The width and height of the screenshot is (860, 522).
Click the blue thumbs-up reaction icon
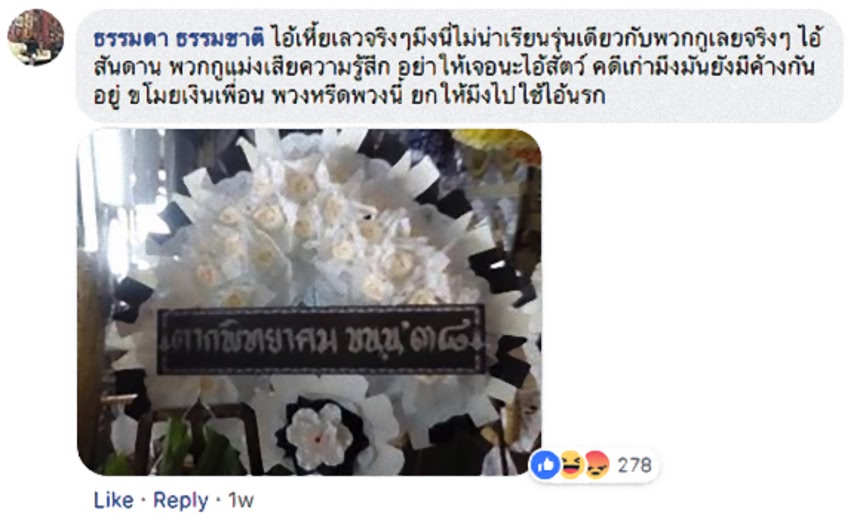point(545,465)
